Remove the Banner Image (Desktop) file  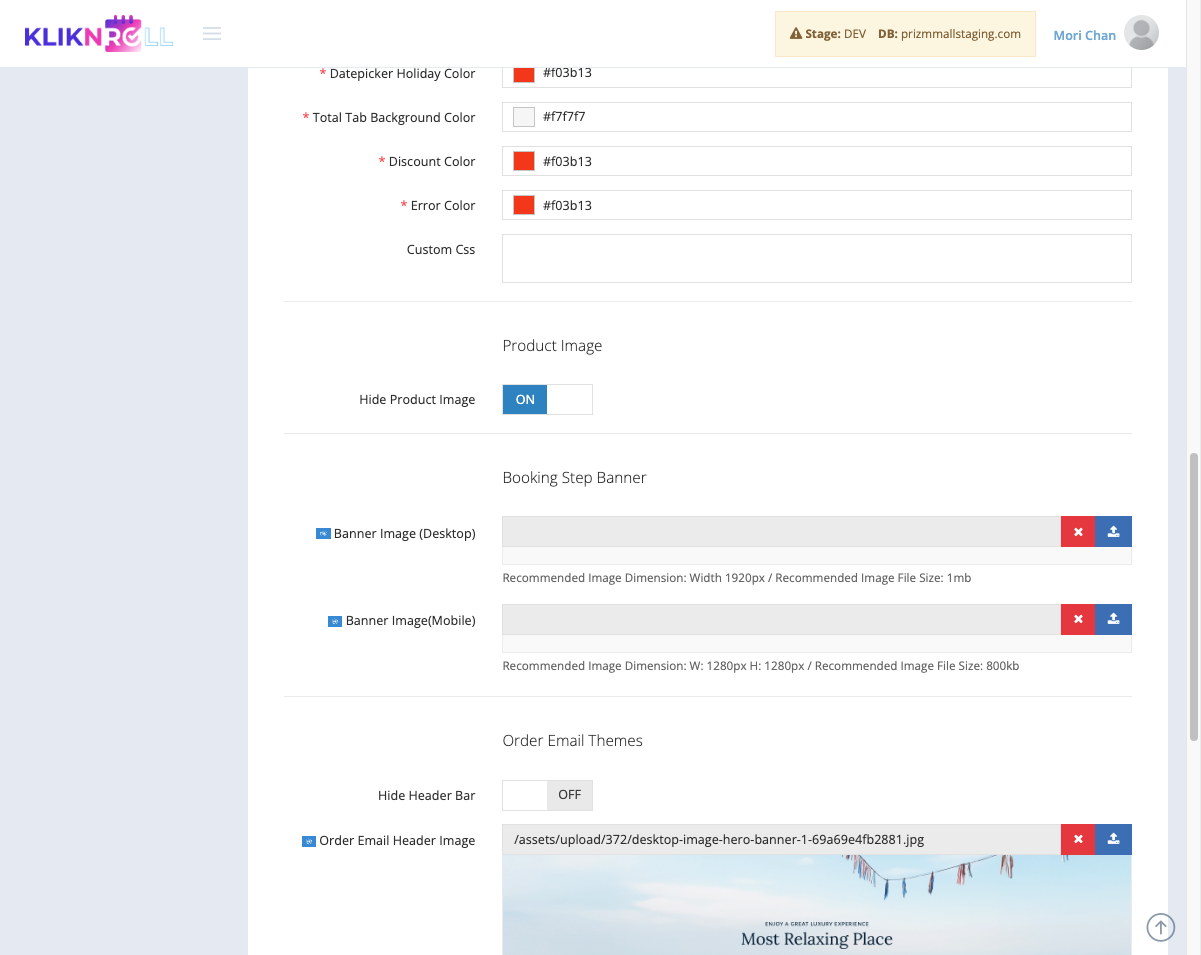[x=1078, y=532]
